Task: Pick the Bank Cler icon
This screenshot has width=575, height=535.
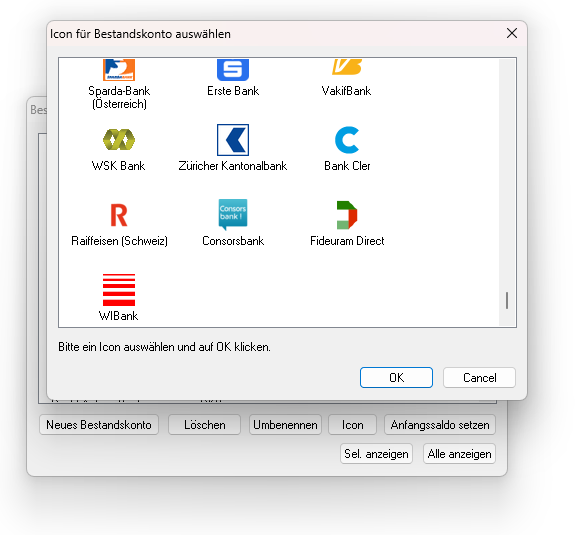Action: pos(347,140)
